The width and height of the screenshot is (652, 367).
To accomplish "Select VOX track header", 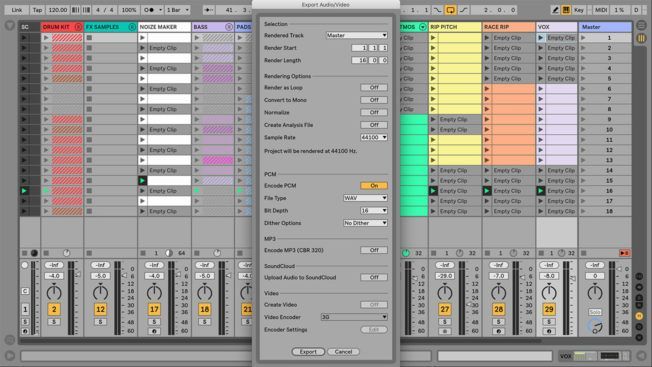I will pyautogui.click(x=557, y=27).
